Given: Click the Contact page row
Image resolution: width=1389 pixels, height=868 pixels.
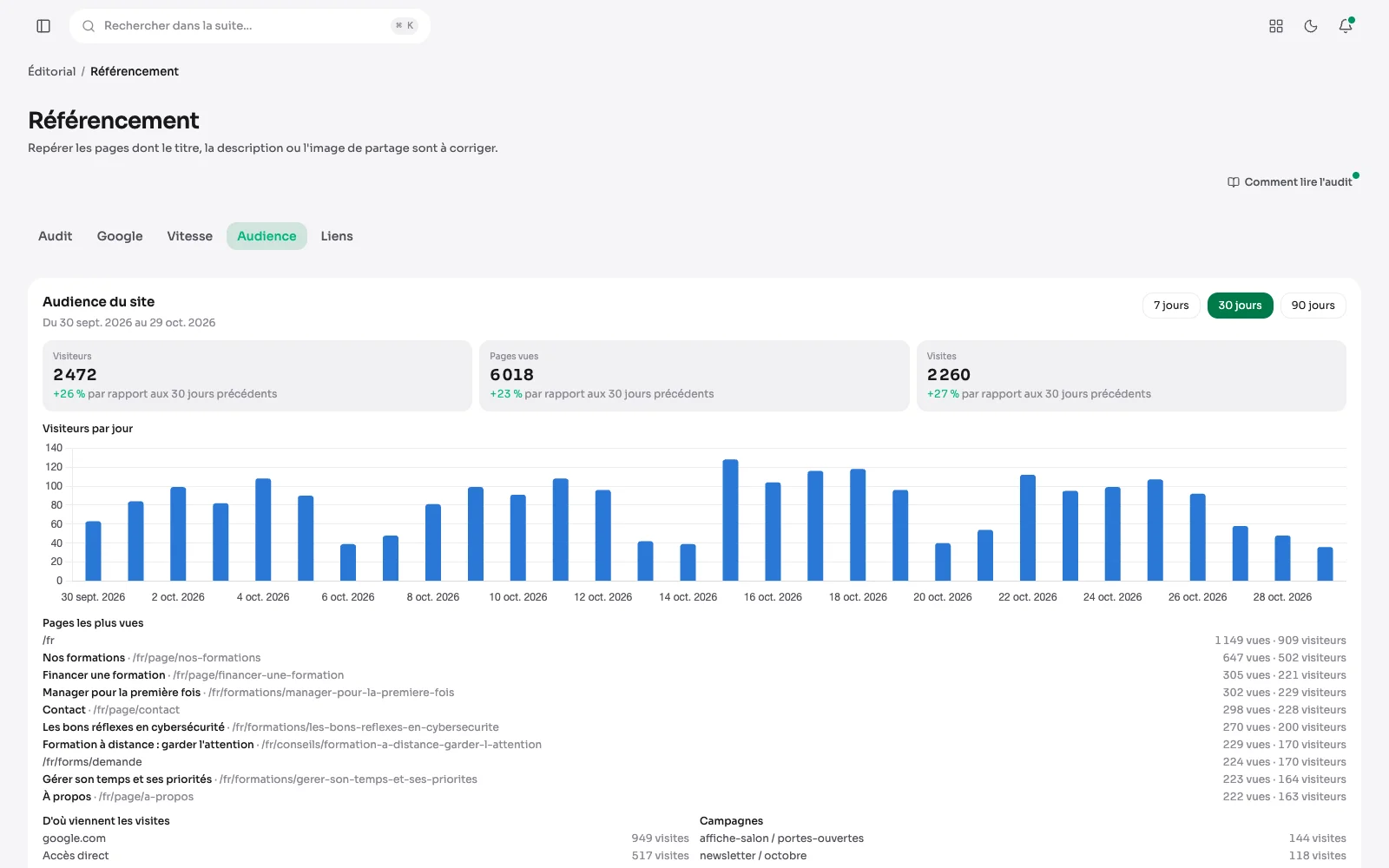Looking at the screenshot, I should (694, 710).
